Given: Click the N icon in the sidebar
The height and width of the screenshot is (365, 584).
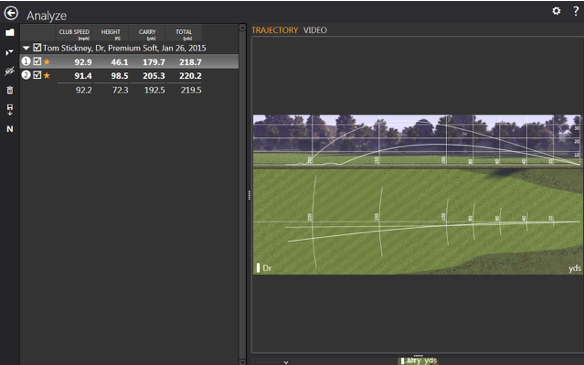Looking at the screenshot, I should click(10, 129).
